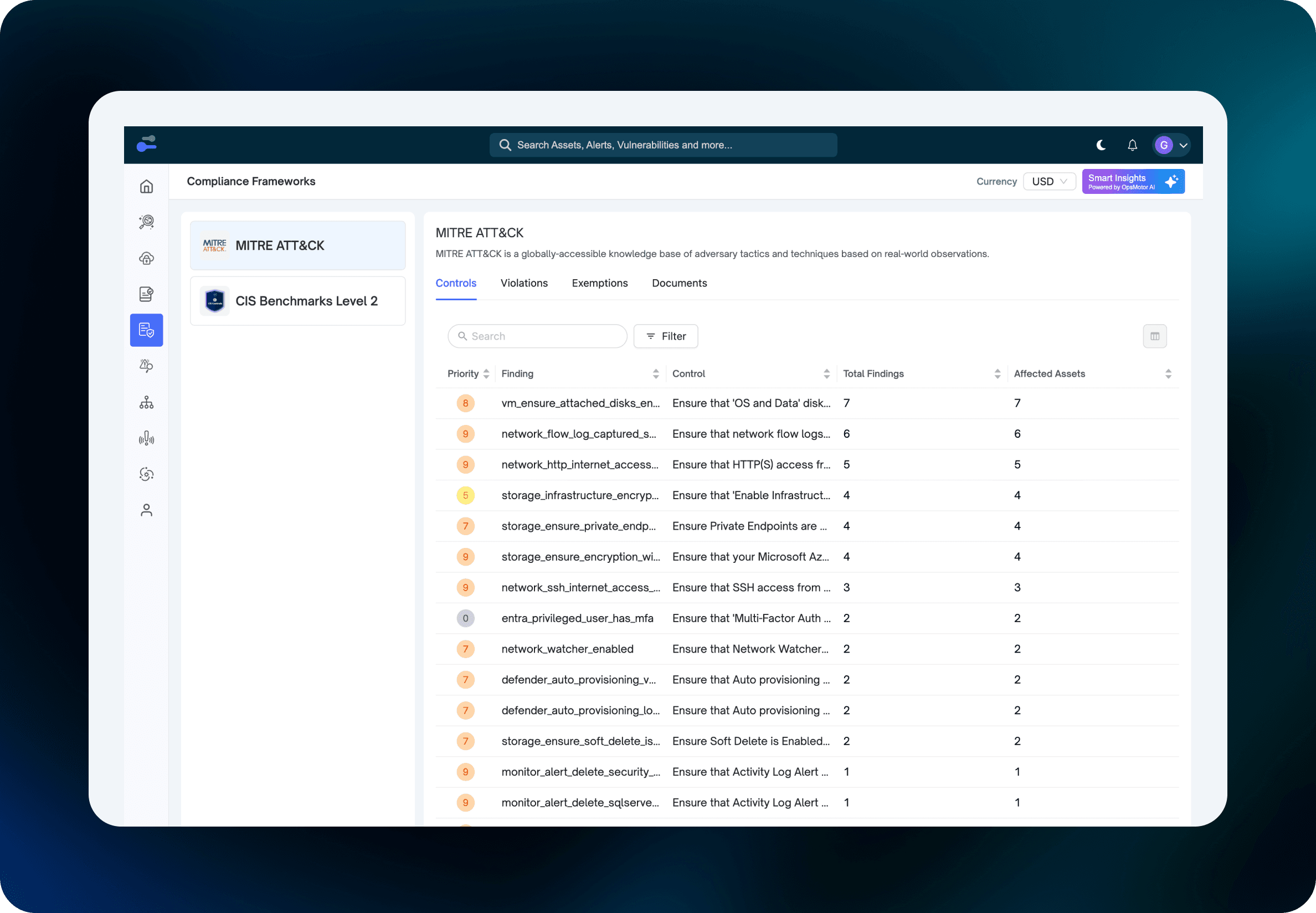Open network_watcher_enabled finding
Image resolution: width=1316 pixels, height=913 pixels.
(x=567, y=649)
